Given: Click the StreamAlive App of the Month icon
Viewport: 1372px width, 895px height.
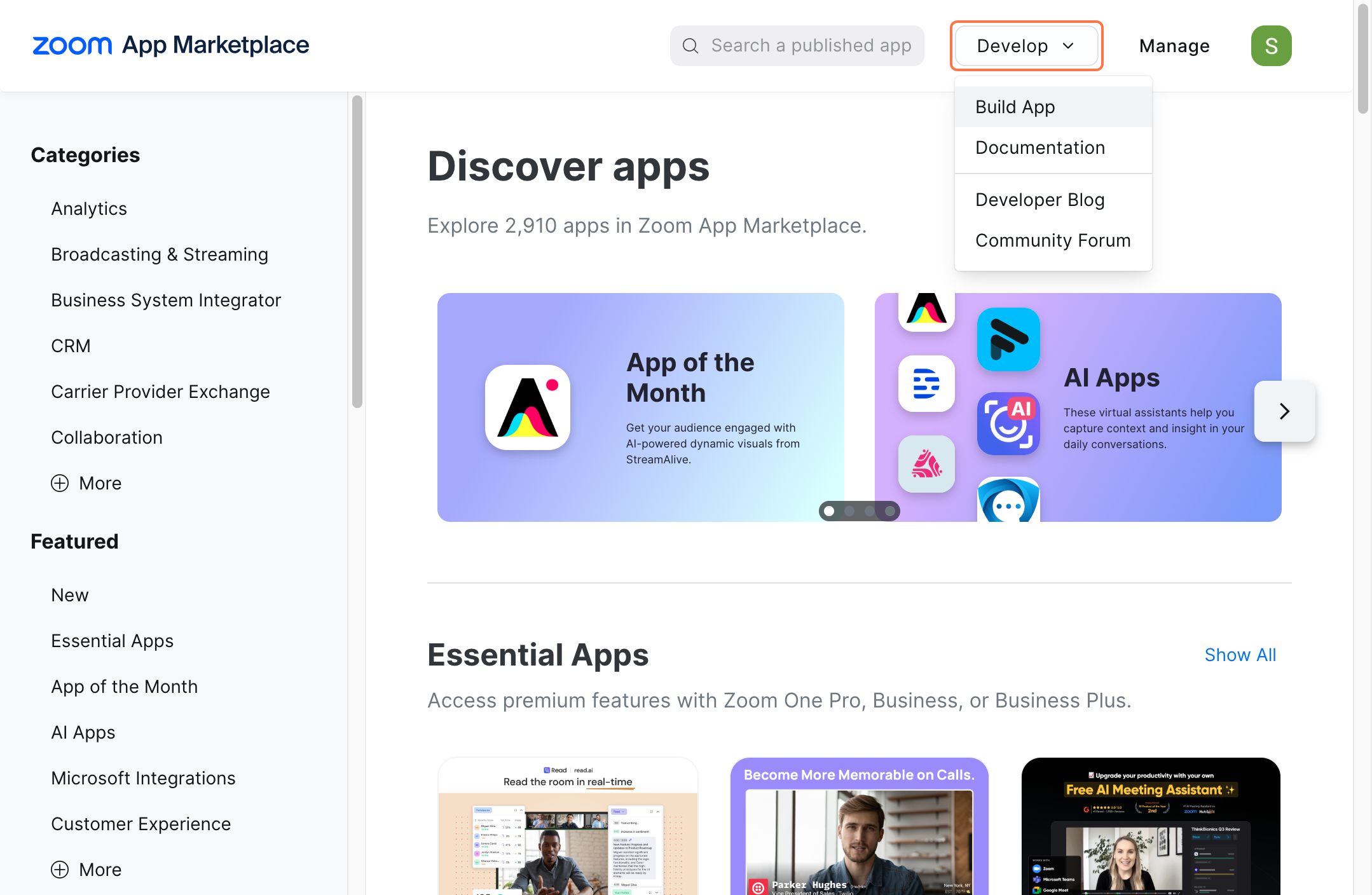Looking at the screenshot, I should pos(528,407).
